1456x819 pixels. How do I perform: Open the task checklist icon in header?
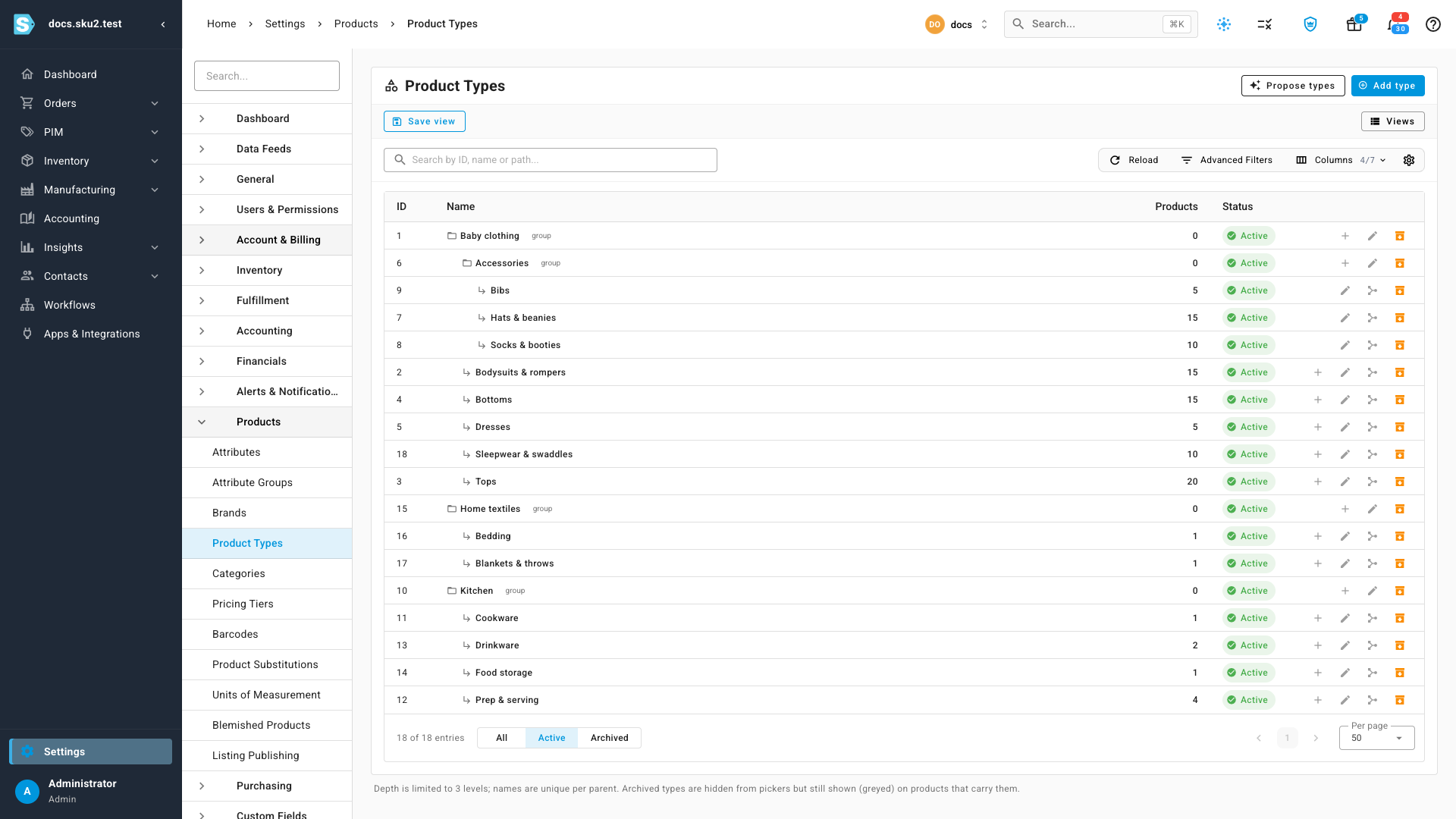1265,24
